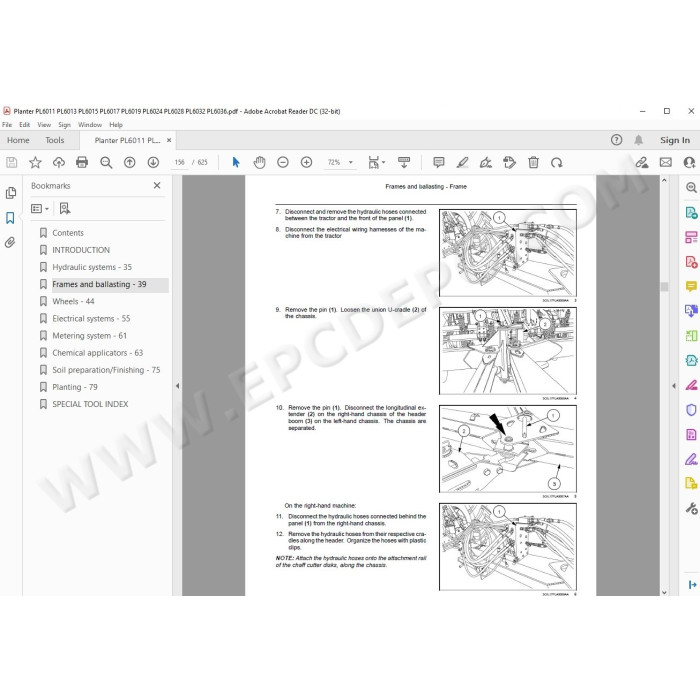This screenshot has height=700, width=700.
Task: Click the scrollbar down arrow
Action: 664,592
